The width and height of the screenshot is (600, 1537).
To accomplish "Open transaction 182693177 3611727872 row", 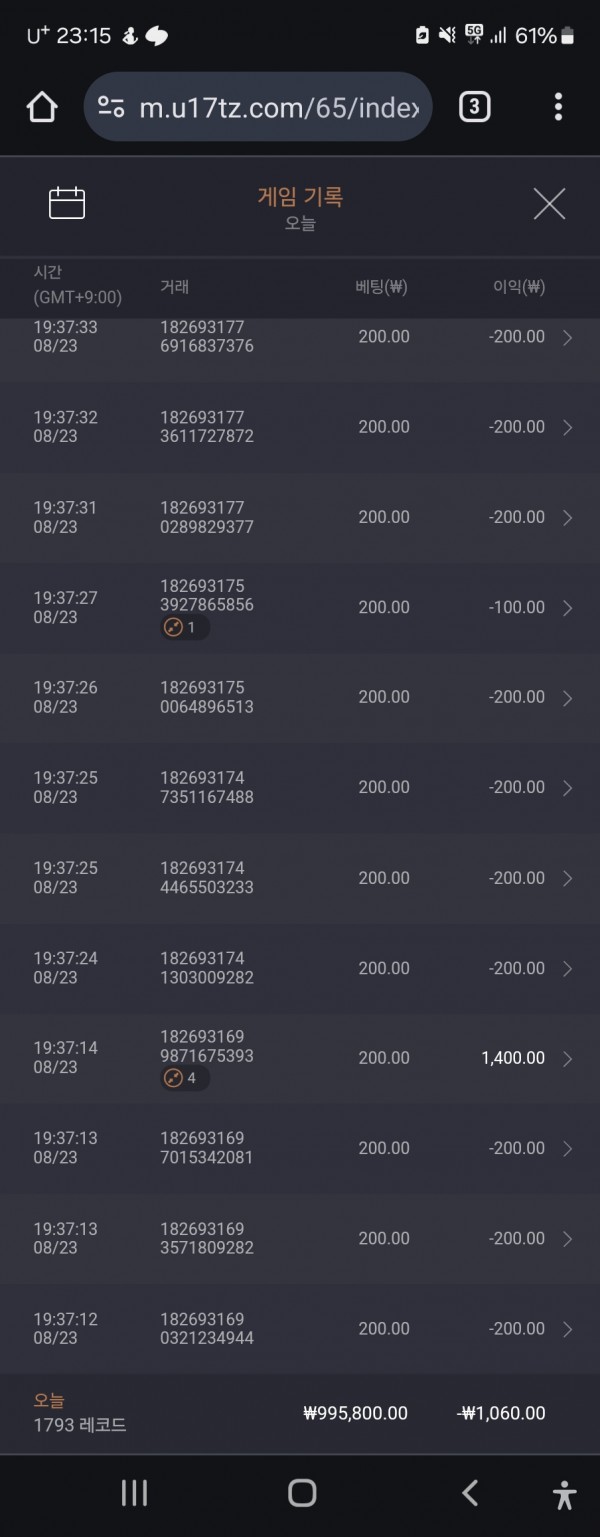I will 300,427.
